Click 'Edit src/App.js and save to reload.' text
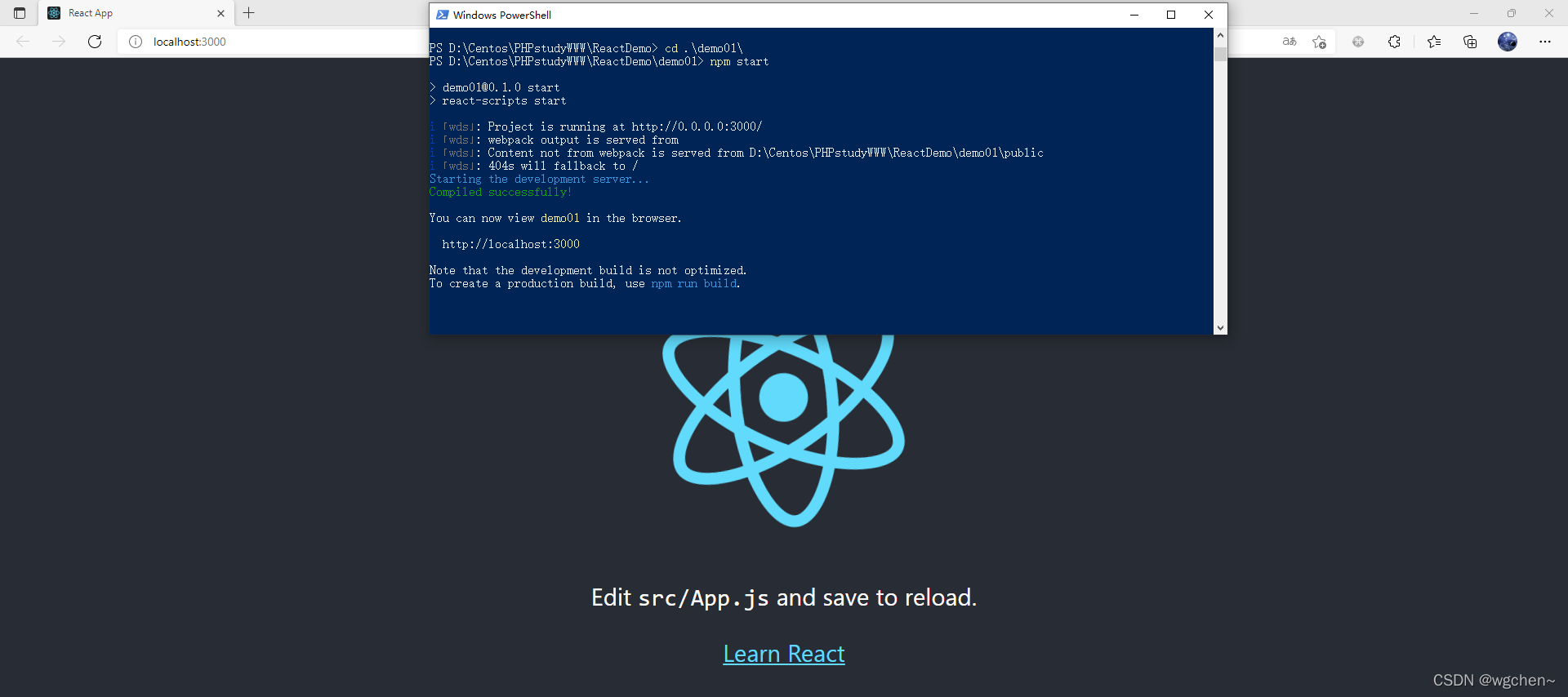The image size is (1568, 697). tap(784, 597)
